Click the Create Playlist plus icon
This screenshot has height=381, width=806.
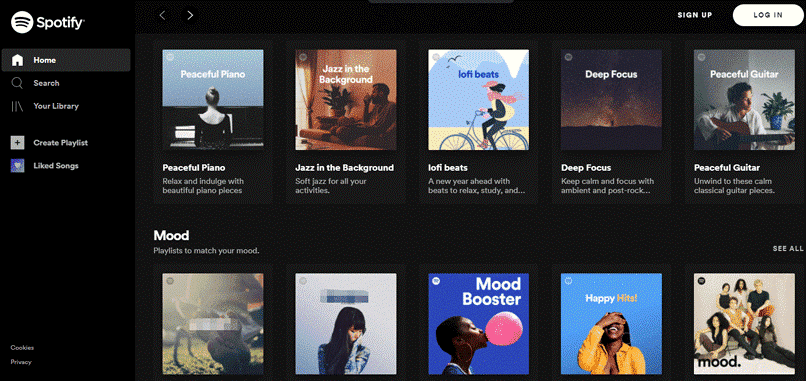click(17, 142)
